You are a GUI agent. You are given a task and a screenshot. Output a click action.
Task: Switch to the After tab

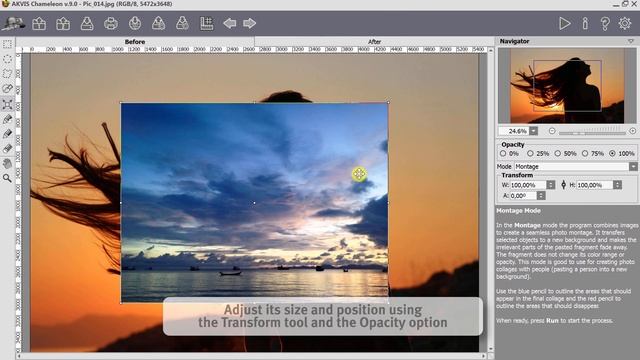(374, 42)
